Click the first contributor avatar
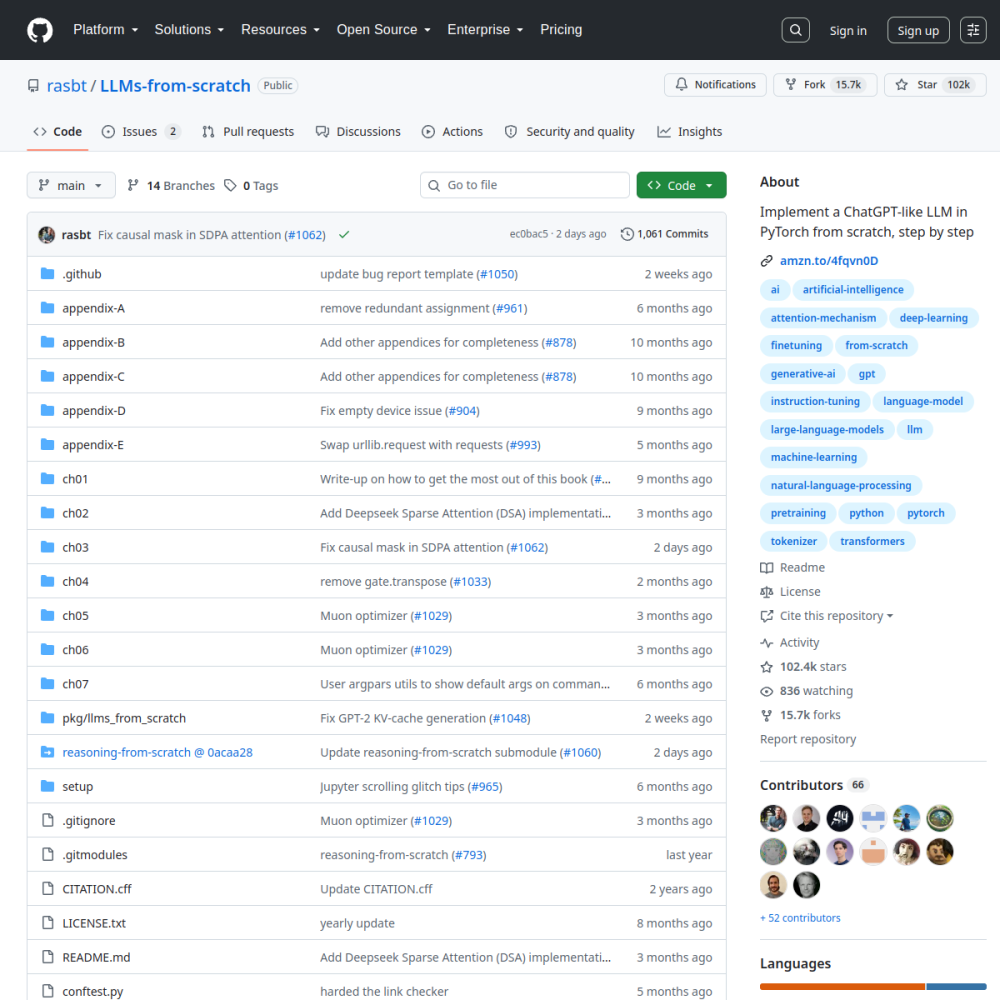This screenshot has height=1000, width=1000. tap(773, 818)
